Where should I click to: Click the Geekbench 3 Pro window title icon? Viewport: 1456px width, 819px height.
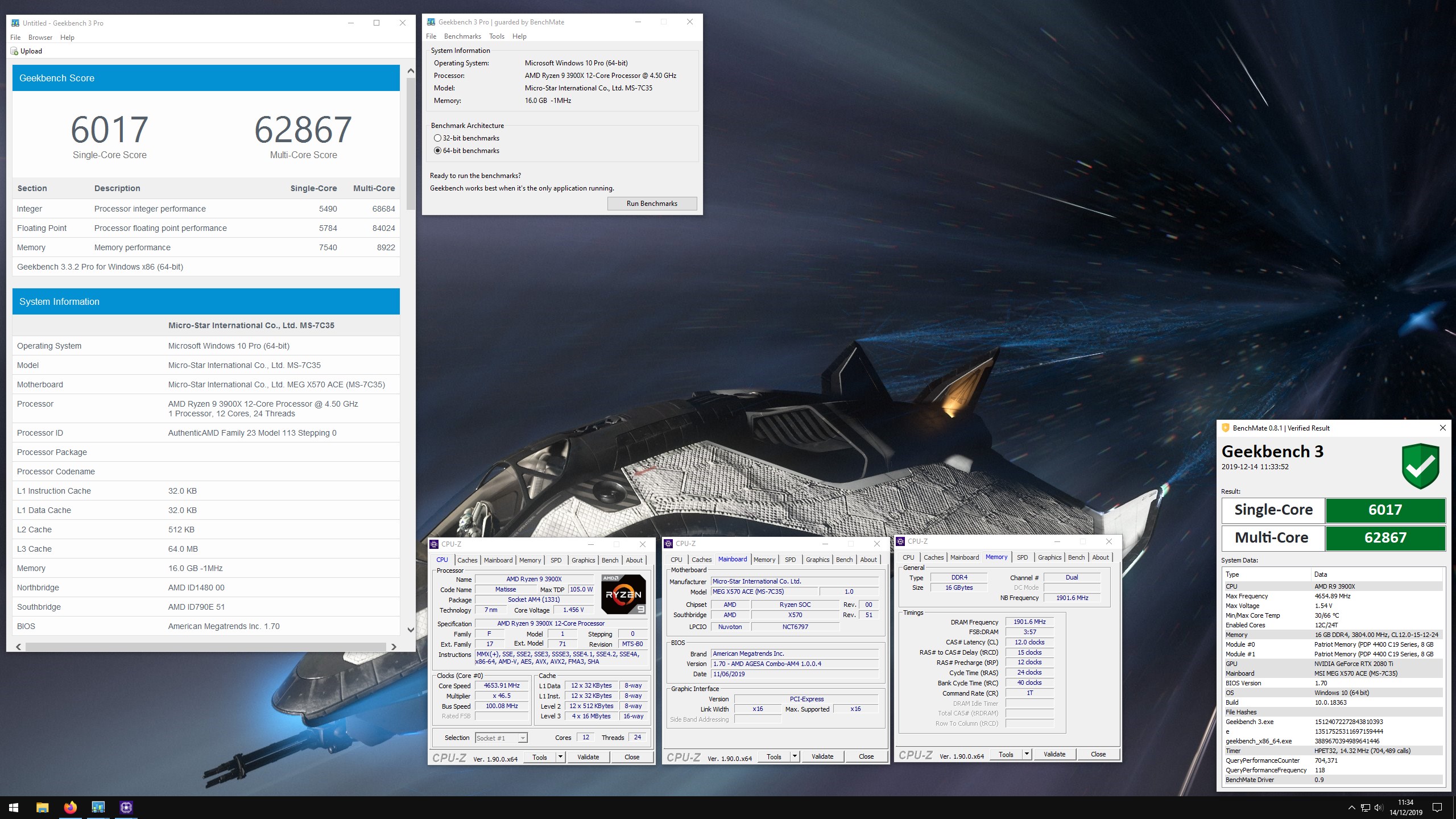coord(15,23)
